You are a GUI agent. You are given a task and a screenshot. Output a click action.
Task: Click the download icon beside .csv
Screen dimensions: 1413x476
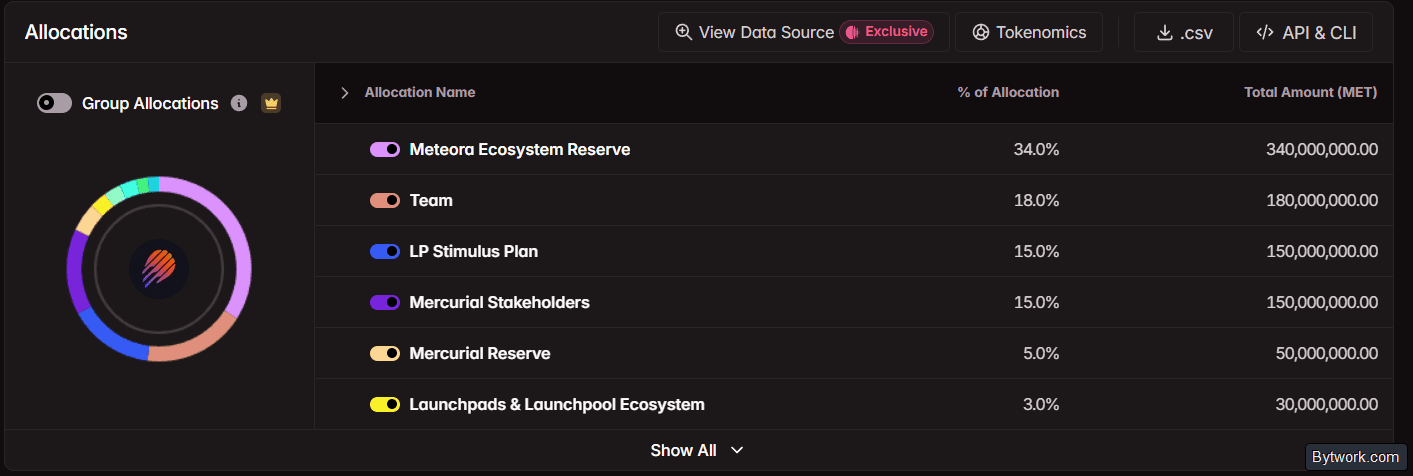coord(1164,32)
